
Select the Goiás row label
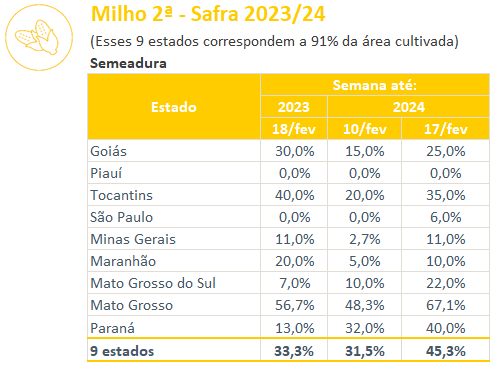pyautogui.click(x=109, y=151)
